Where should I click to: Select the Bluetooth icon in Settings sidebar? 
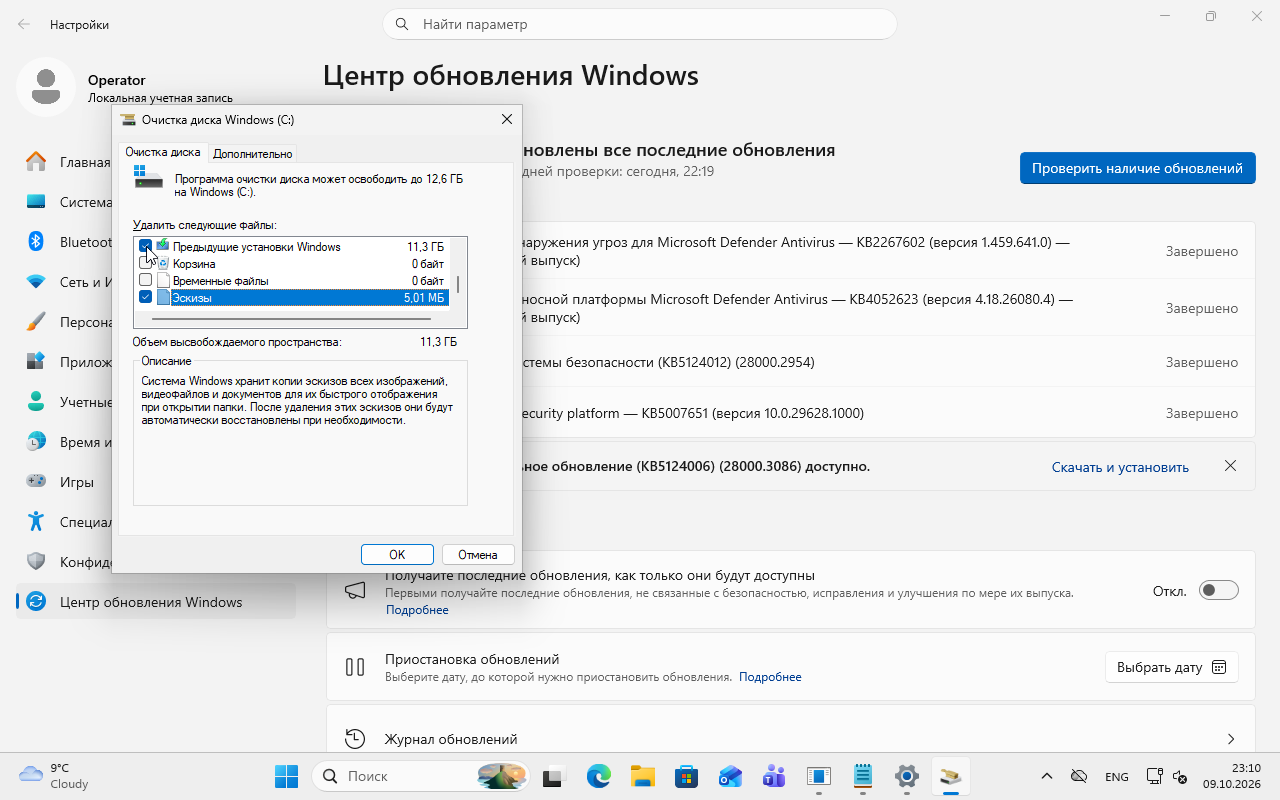point(36,242)
